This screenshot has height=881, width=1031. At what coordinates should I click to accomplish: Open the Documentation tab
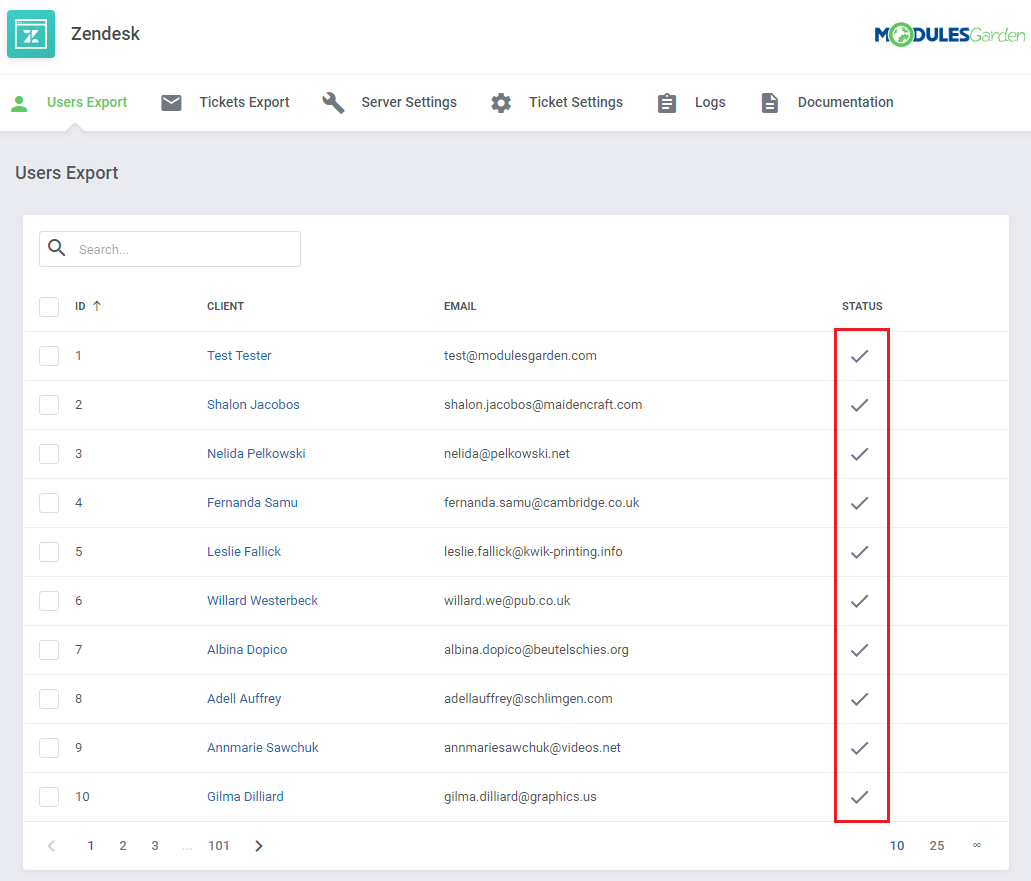click(x=845, y=103)
